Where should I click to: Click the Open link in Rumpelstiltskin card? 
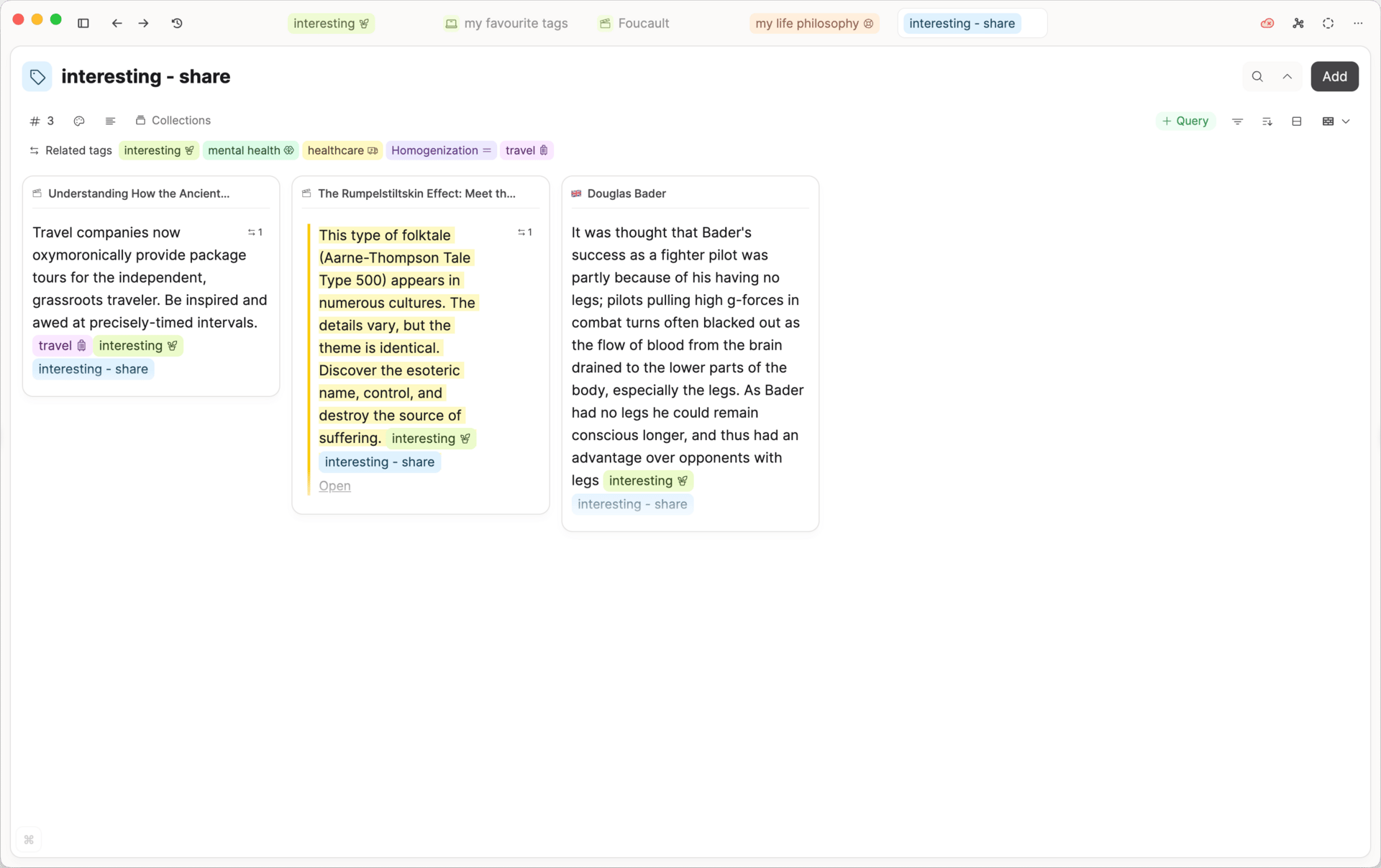click(334, 486)
